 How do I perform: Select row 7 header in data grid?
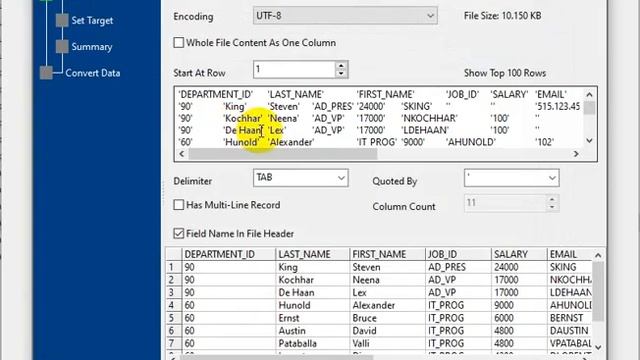[x=173, y=343]
